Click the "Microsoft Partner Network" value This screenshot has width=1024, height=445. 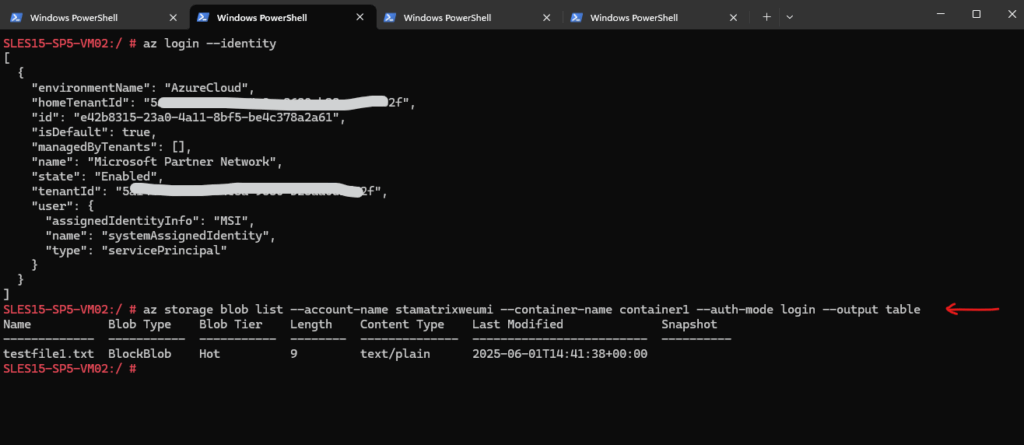pos(182,162)
